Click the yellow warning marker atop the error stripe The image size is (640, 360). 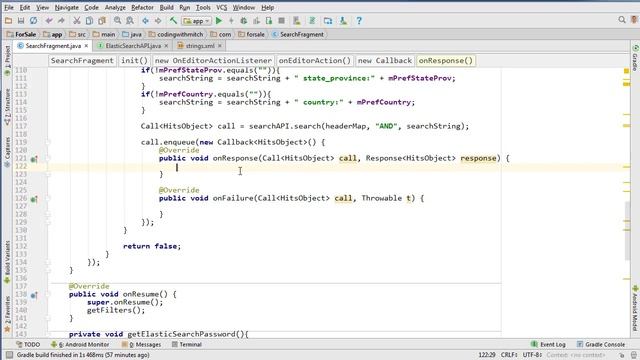[x=627, y=71]
